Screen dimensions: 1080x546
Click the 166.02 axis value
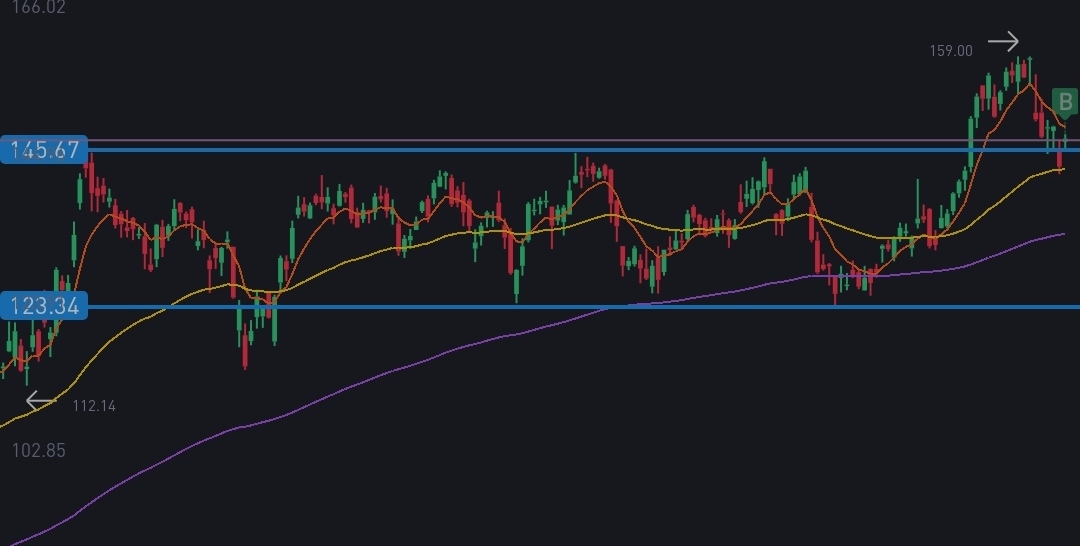[x=39, y=8]
